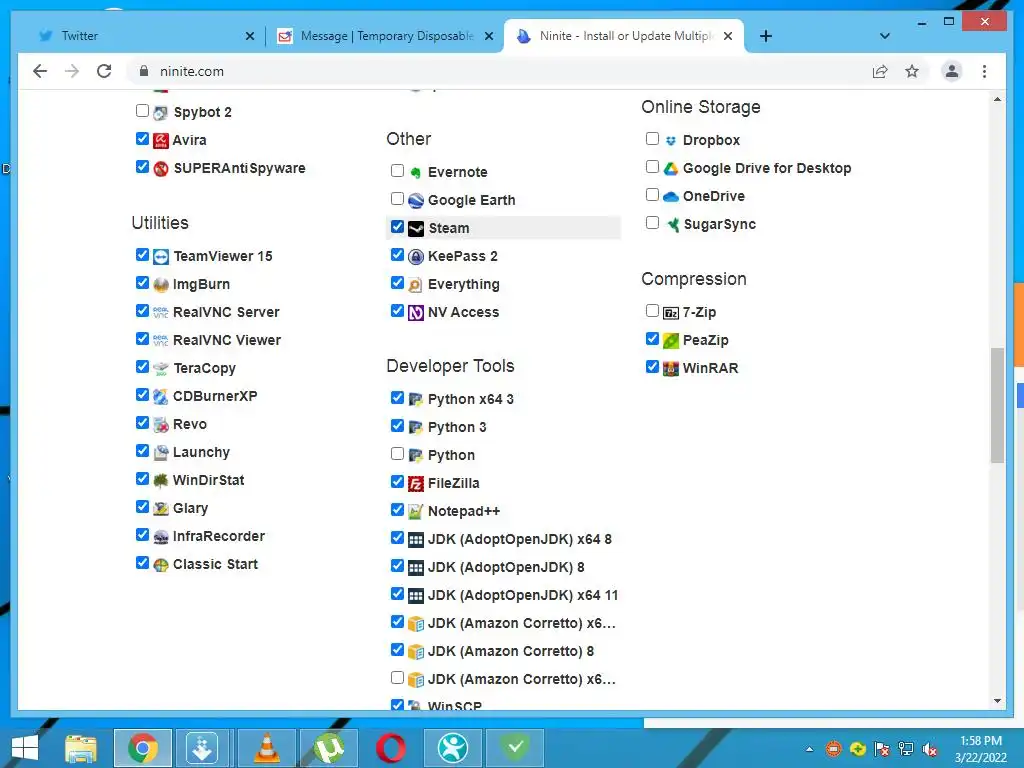Uncheck the JDK (AdoptOpenJDK) x64 11 checkbox
The width and height of the screenshot is (1024, 768).
397,594
